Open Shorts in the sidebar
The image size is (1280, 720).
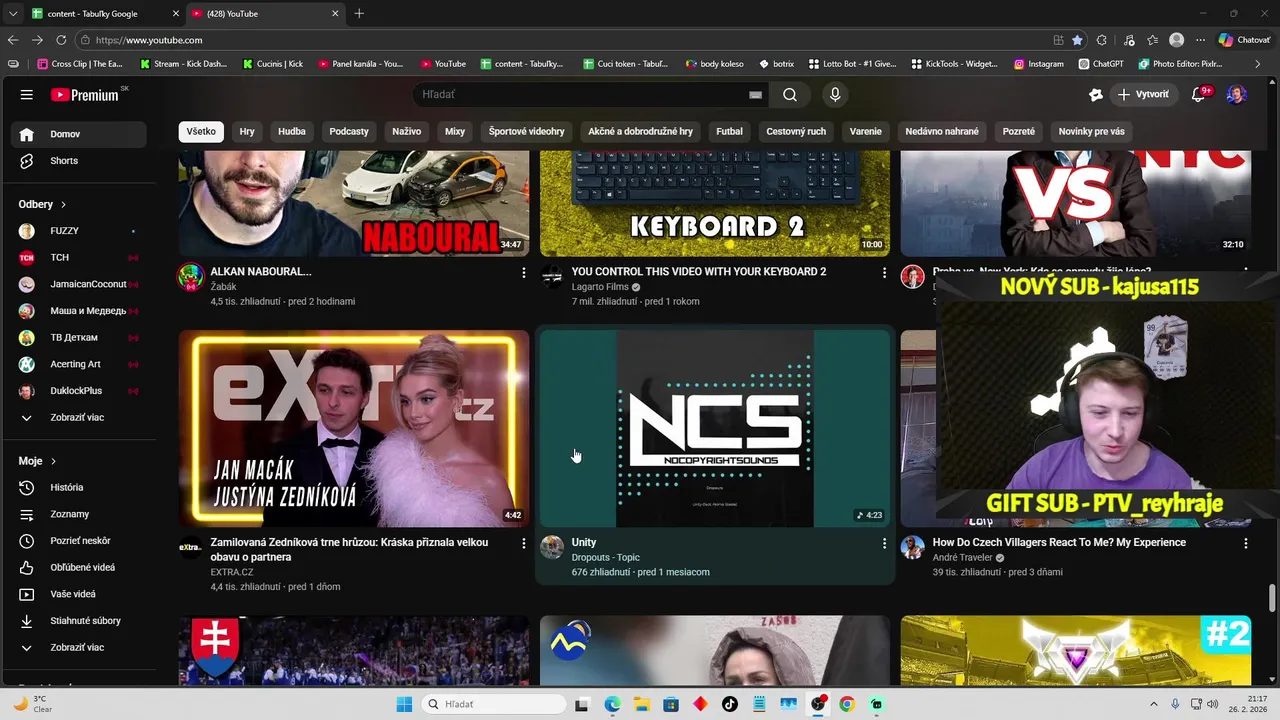pos(80,161)
